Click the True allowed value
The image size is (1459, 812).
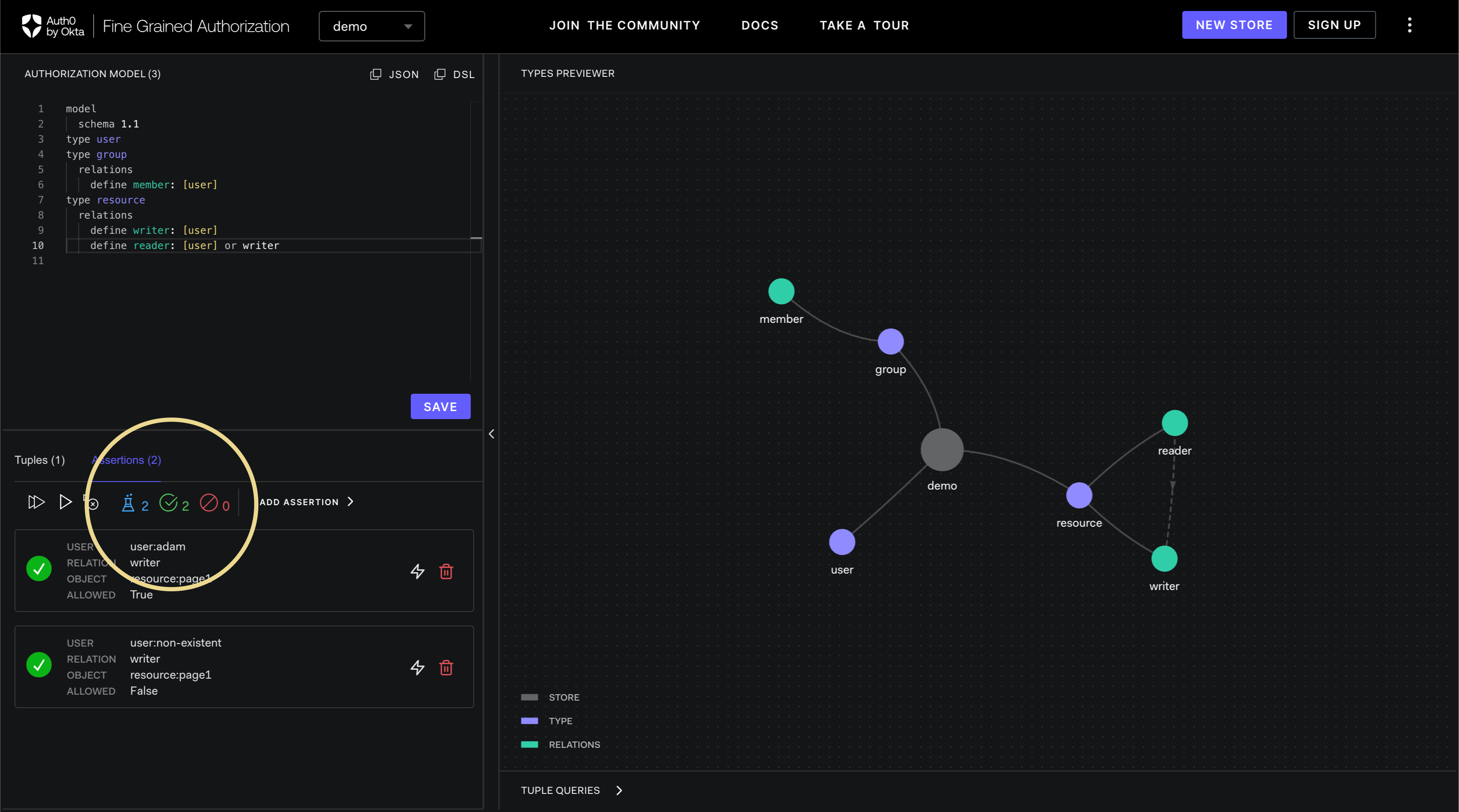coord(141,595)
